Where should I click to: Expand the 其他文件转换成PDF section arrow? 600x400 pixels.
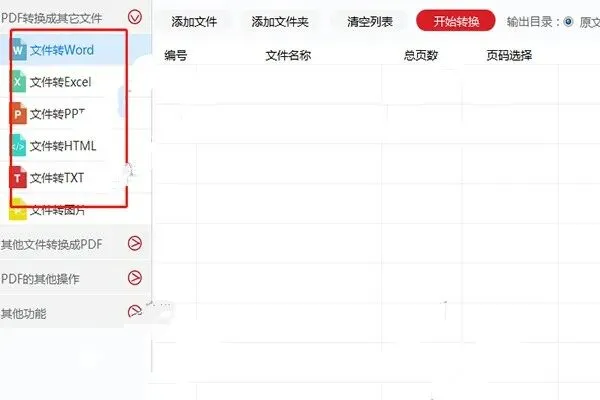point(135,243)
